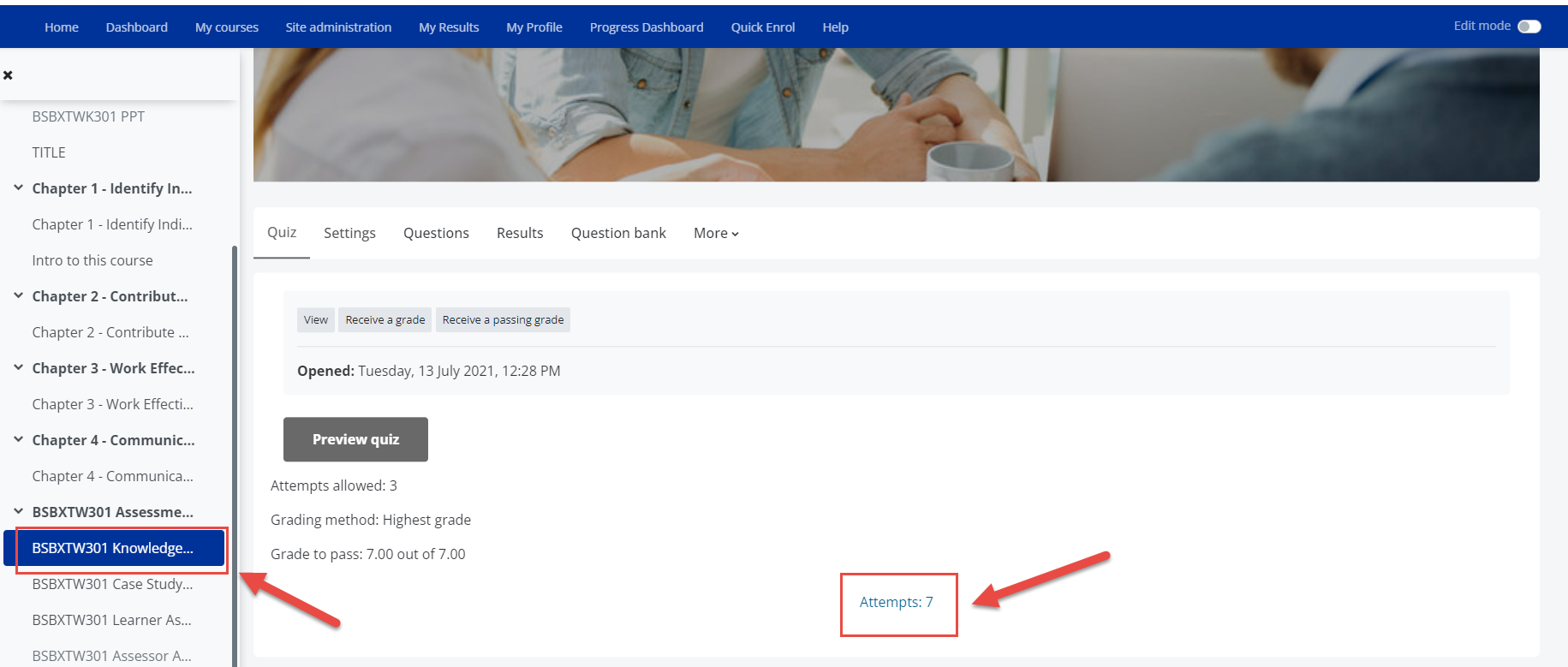Open the Attempts: 7 link
This screenshot has width=1568, height=667.
[x=897, y=603]
